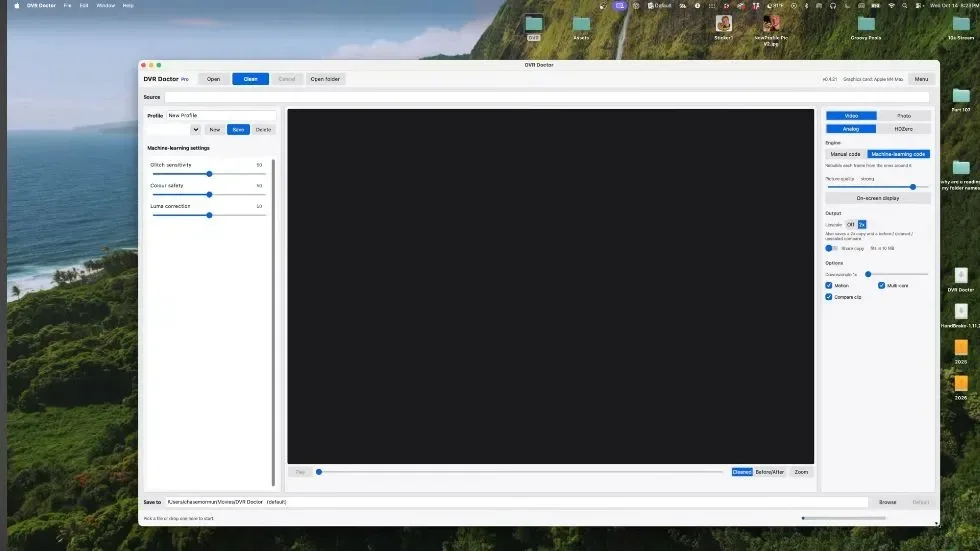Click the Bluetooth menu bar icon
980x551 pixels.
point(806,6)
